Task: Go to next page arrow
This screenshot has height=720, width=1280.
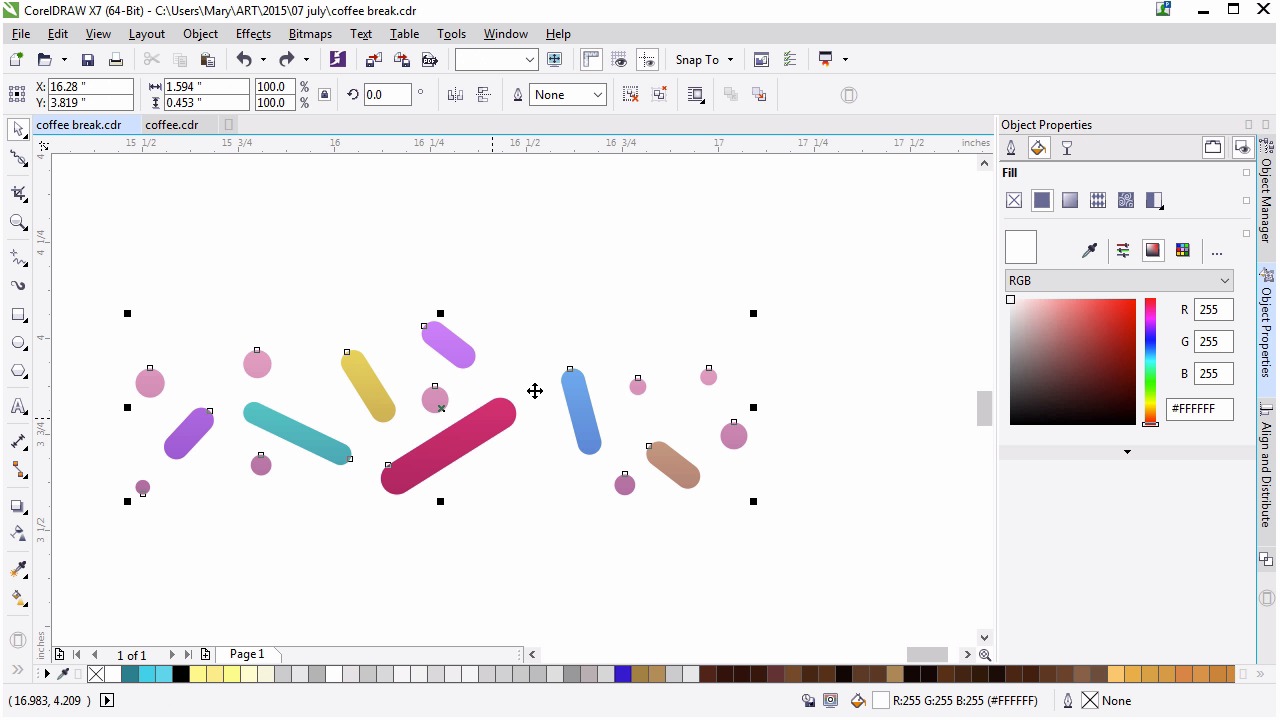Action: [x=172, y=655]
